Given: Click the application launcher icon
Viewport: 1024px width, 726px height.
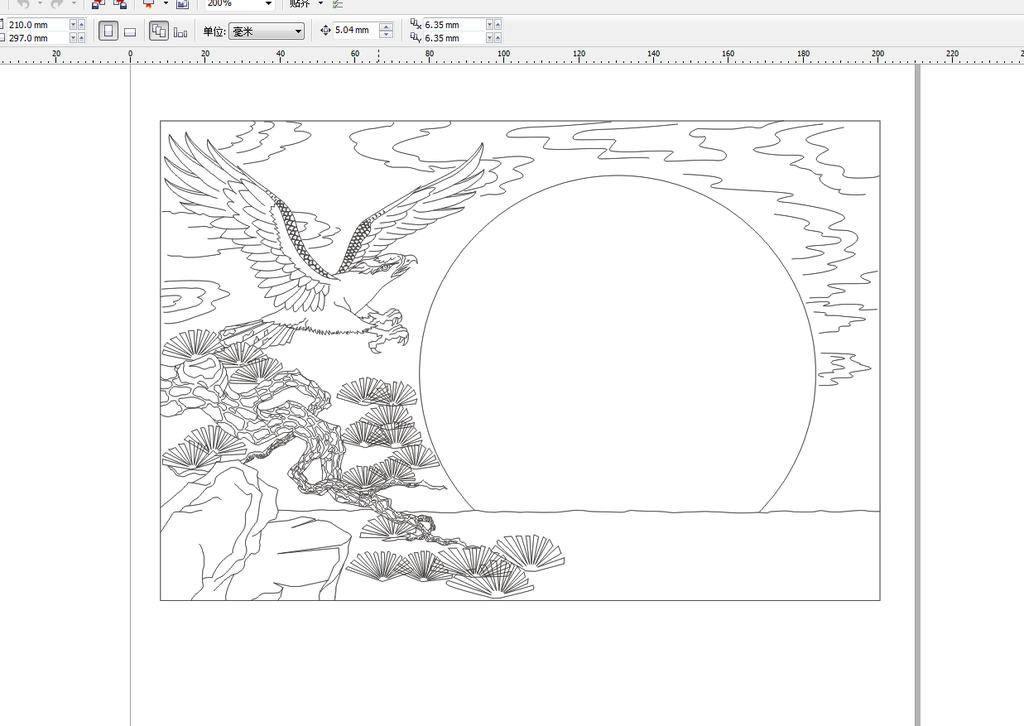Looking at the screenshot, I should pyautogui.click(x=148, y=4).
